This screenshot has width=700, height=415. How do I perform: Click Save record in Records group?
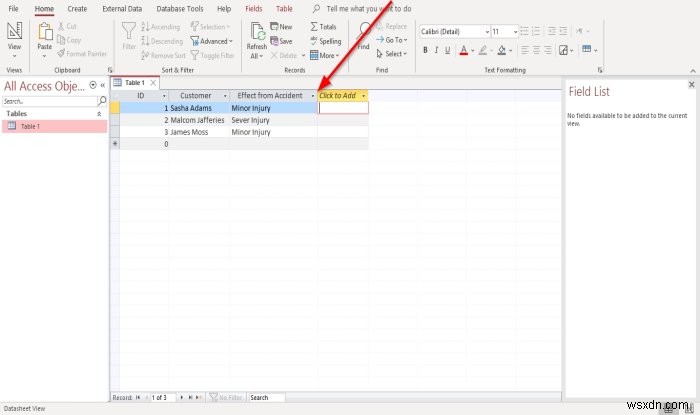pyautogui.click(x=281, y=41)
